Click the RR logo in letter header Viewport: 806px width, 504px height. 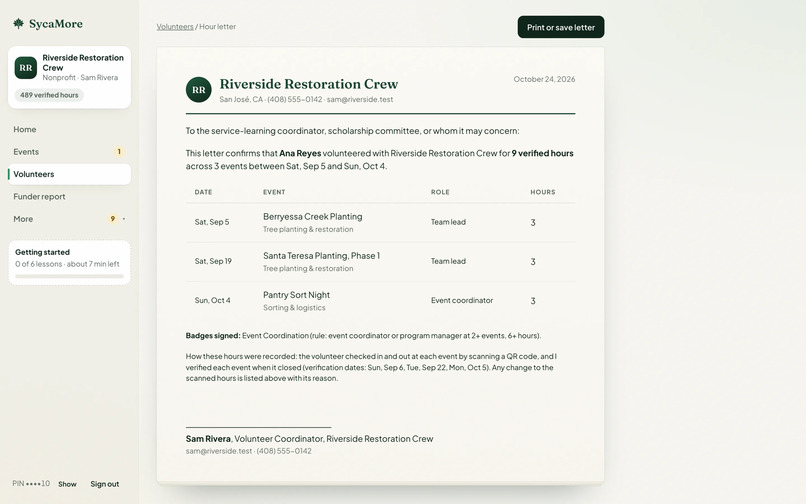(x=198, y=90)
